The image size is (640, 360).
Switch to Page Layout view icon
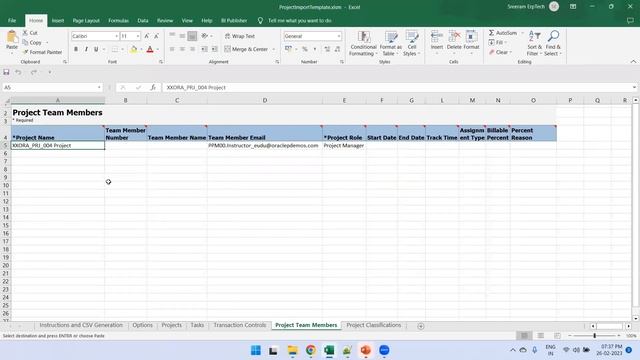tap(540, 336)
